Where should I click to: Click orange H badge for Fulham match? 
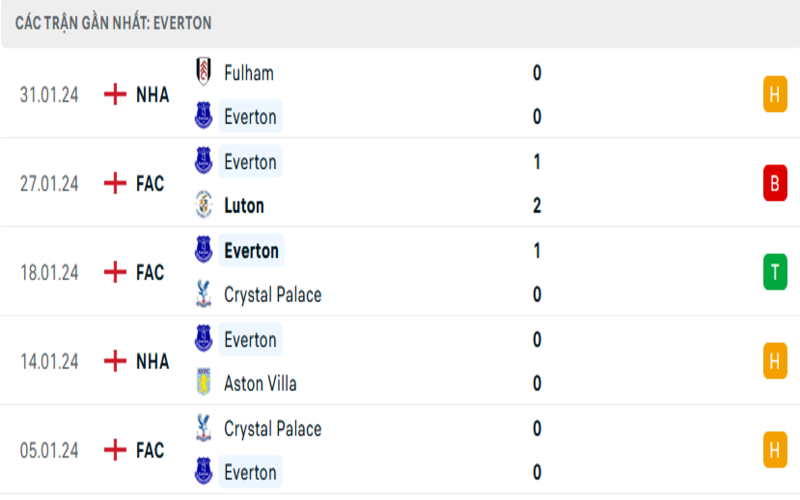click(774, 95)
